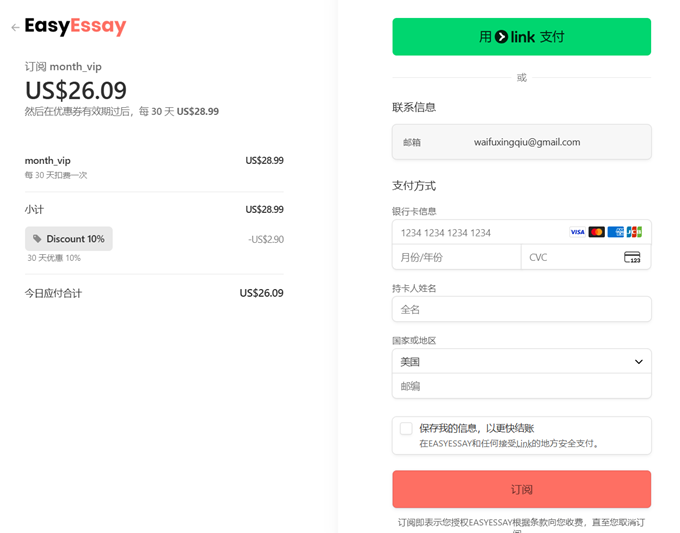Click the chevron arrow in country selector
This screenshot has height=533, width=680.
click(x=639, y=362)
